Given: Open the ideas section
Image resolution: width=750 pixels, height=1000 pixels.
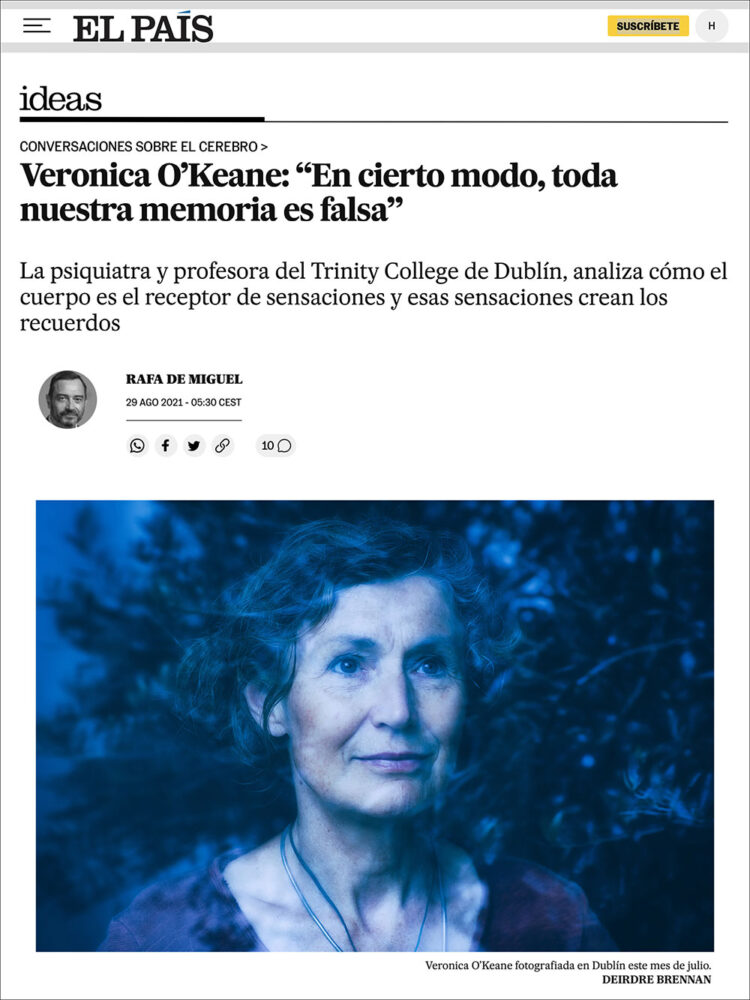Looking at the screenshot, I should (x=61, y=99).
